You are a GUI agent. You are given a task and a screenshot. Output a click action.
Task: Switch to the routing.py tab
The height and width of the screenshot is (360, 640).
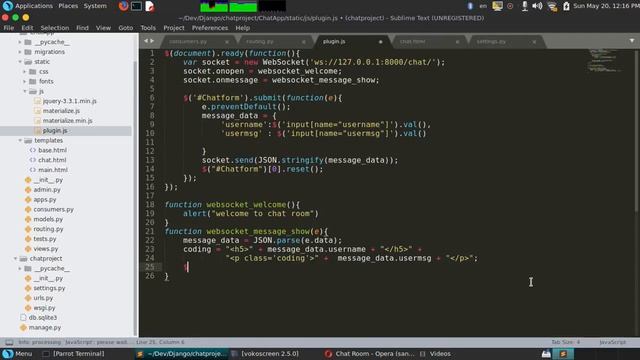point(260,42)
